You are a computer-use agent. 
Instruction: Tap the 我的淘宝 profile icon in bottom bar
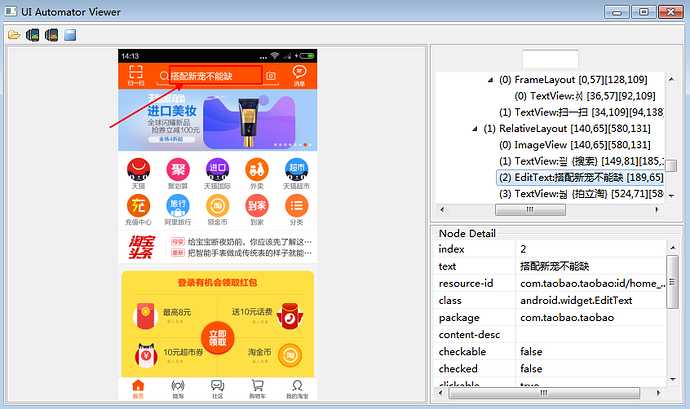point(297,386)
